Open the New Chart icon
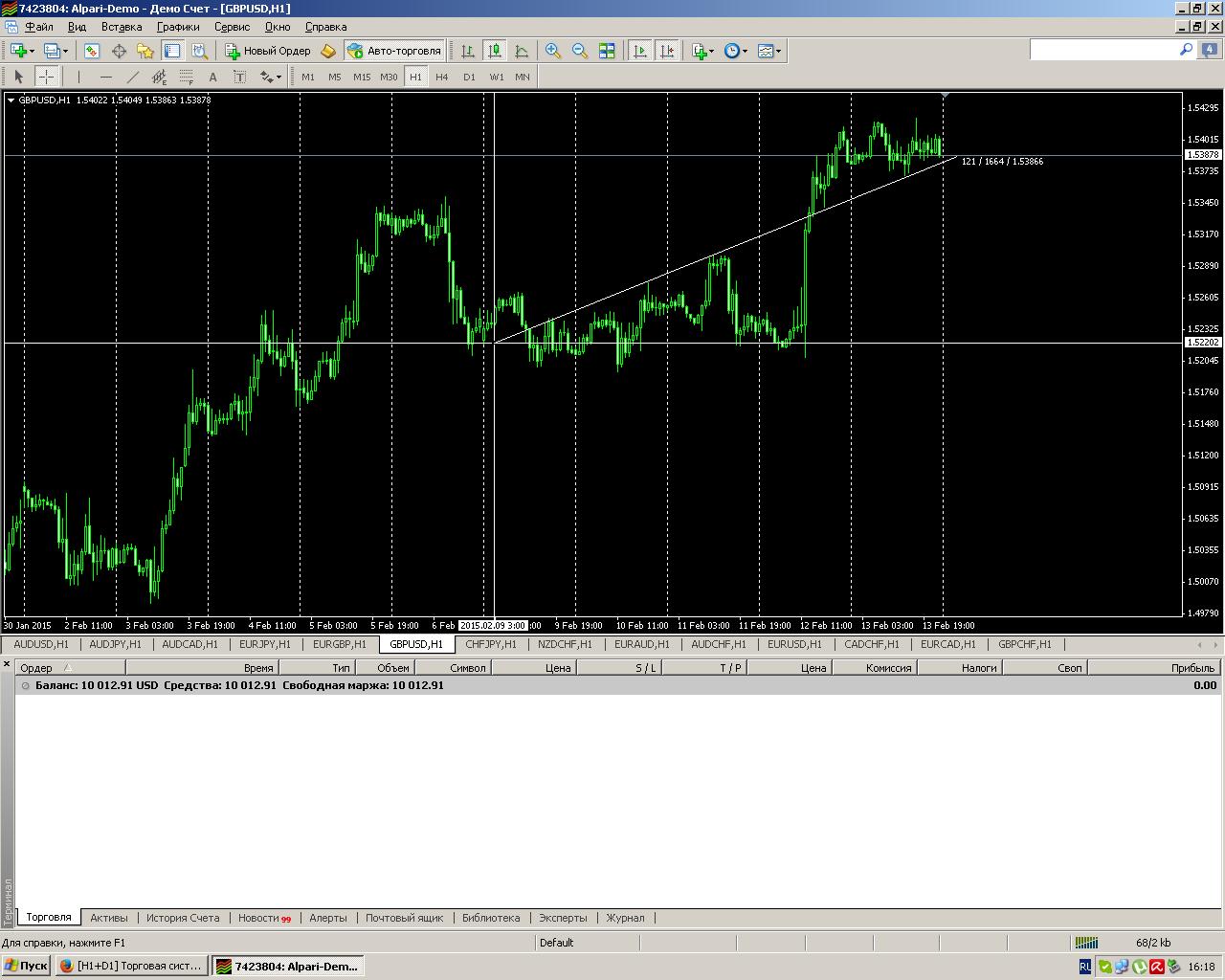This screenshot has width=1225, height=980. [x=18, y=51]
